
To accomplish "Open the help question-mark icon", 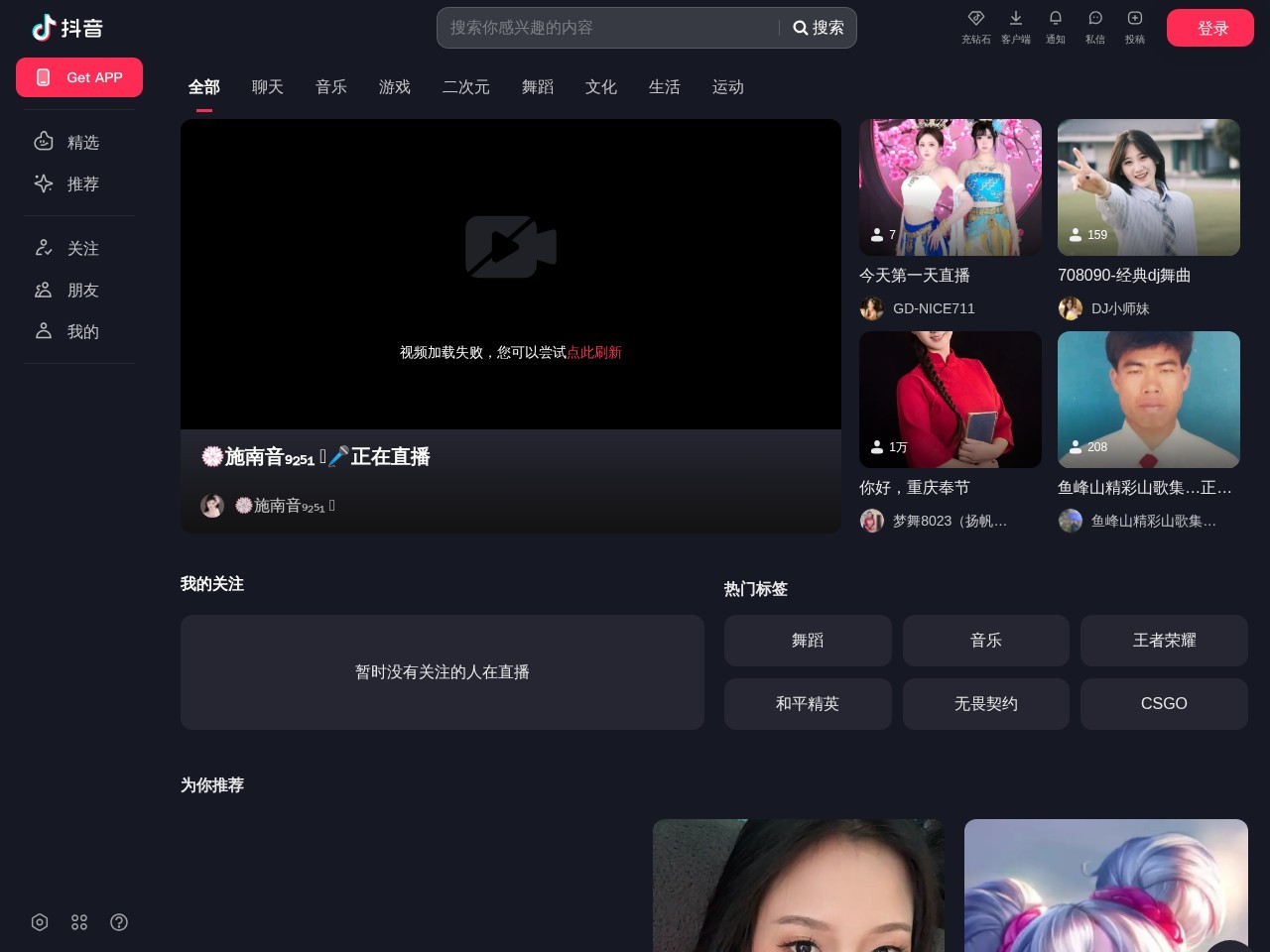I will click(119, 922).
